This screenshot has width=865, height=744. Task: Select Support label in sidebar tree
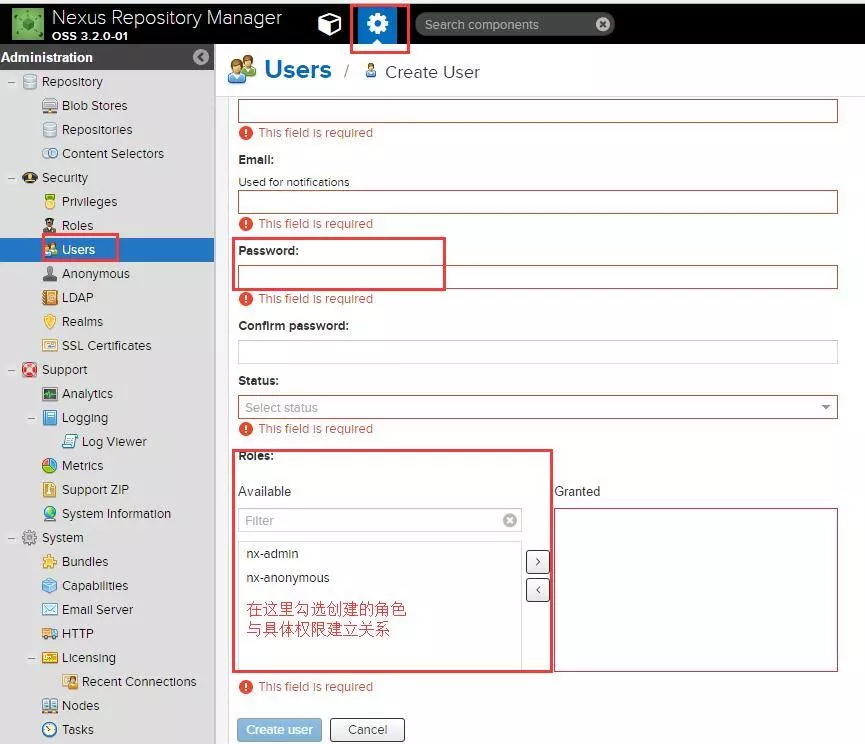tap(65, 370)
